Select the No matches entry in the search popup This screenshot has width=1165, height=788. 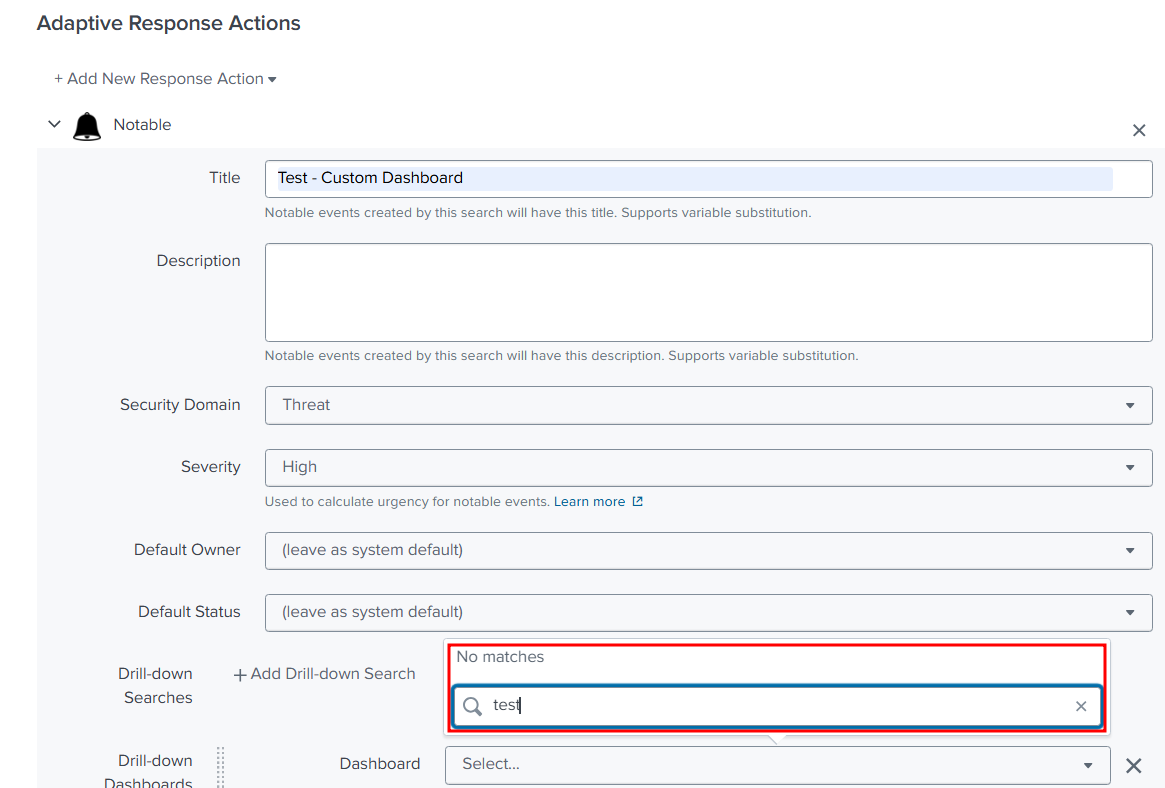click(x=500, y=657)
